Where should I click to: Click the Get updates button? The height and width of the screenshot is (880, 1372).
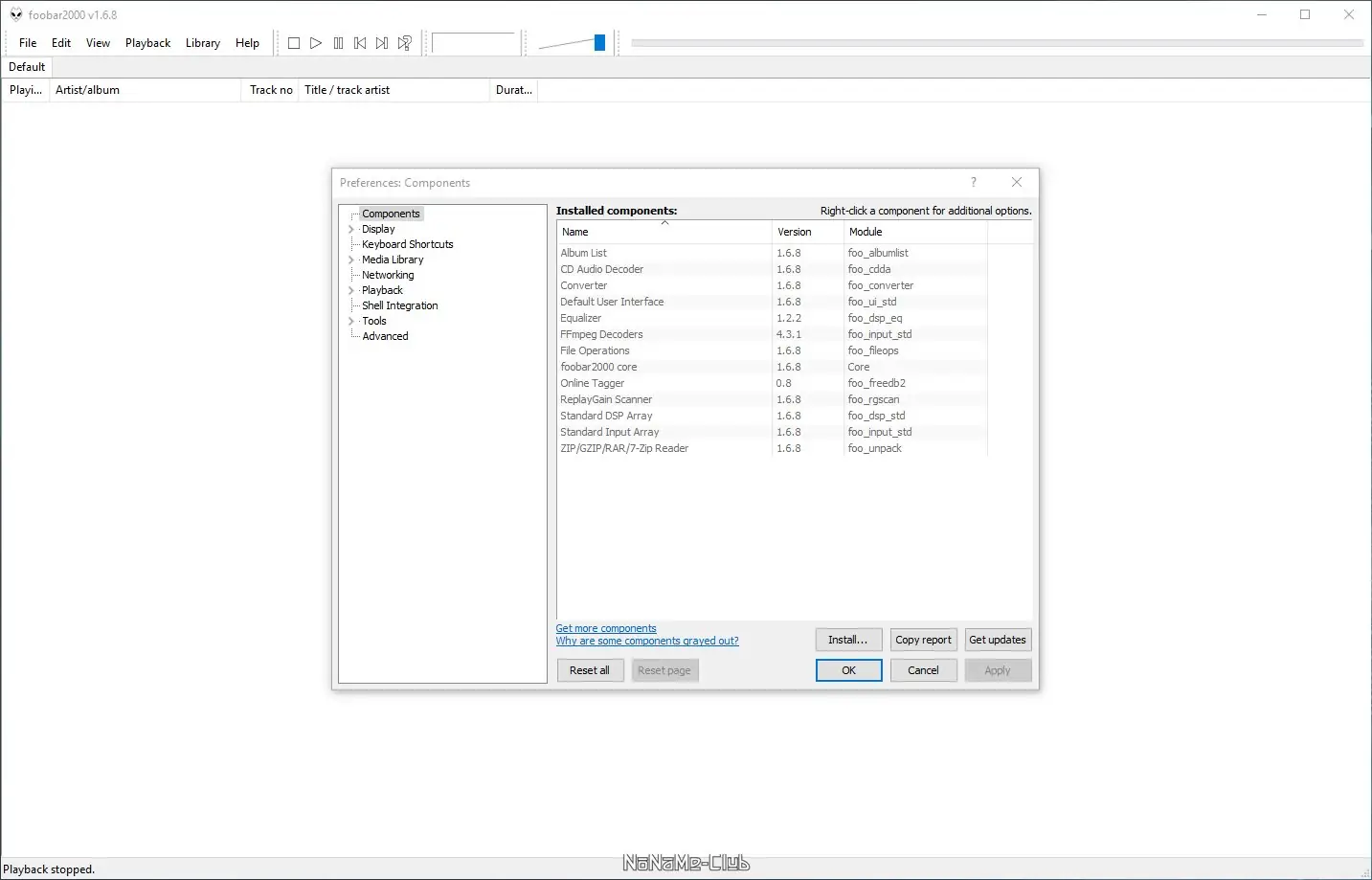[x=998, y=640]
